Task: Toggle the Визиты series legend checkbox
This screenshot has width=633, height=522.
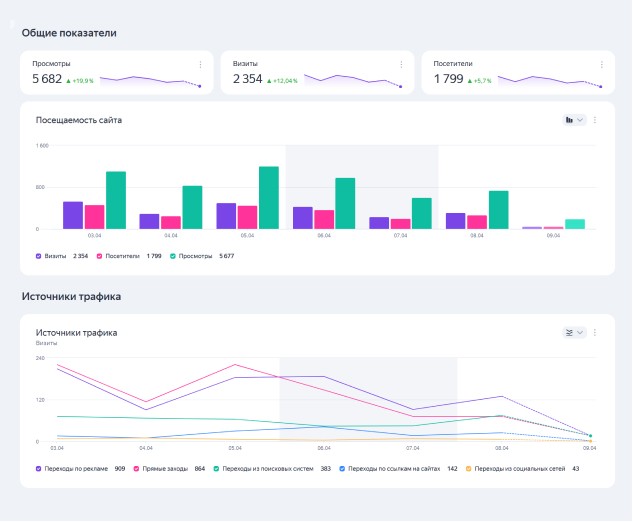Action: point(38,256)
